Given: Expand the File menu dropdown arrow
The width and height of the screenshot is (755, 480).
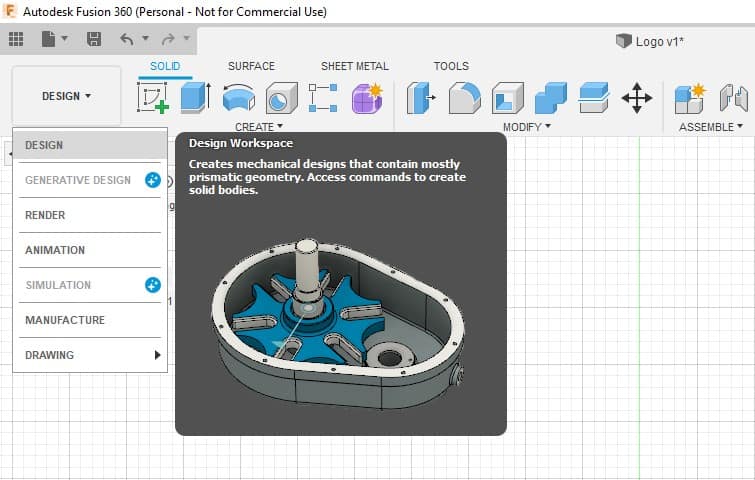Looking at the screenshot, I should [x=65, y=38].
